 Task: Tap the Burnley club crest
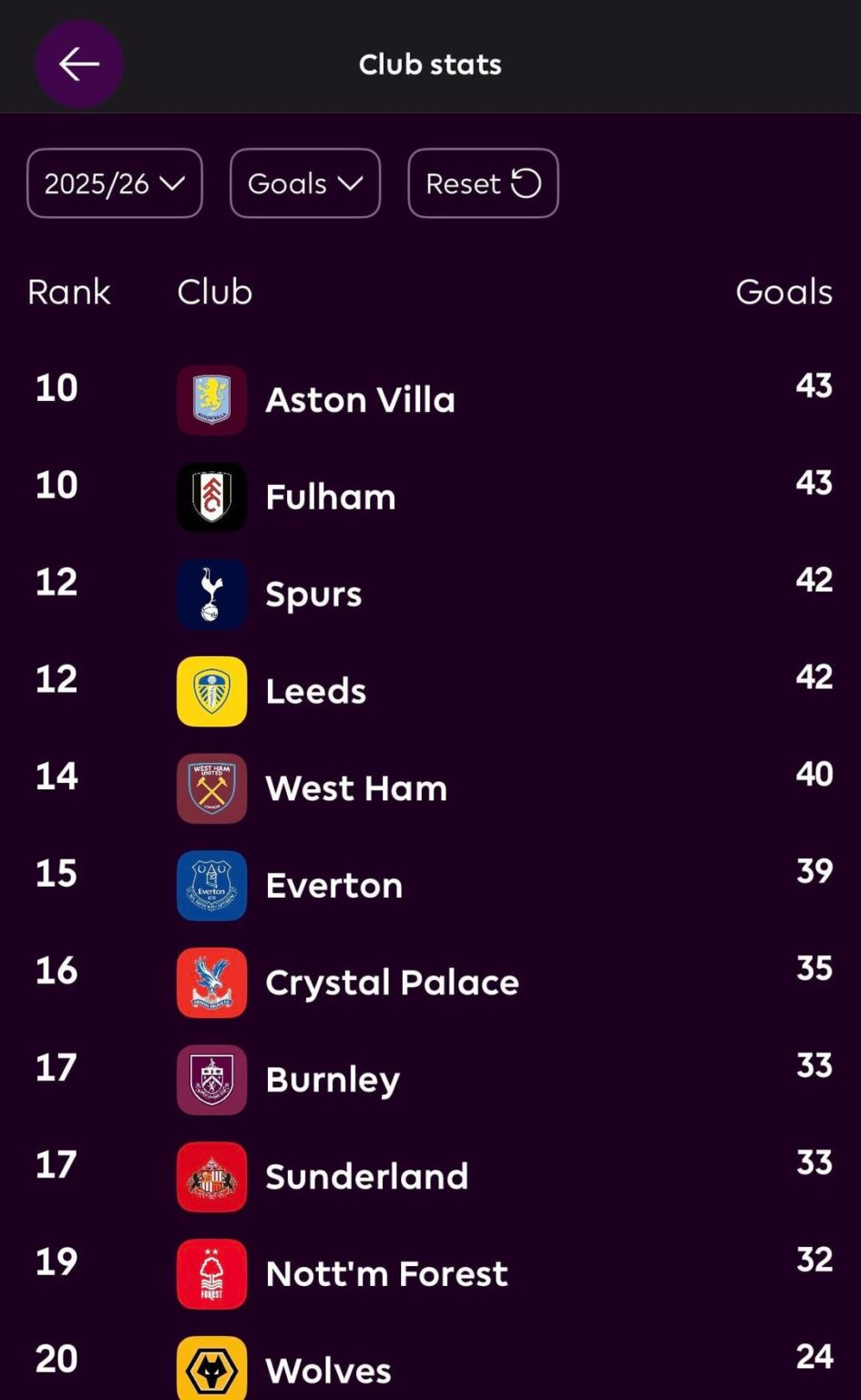click(211, 1079)
